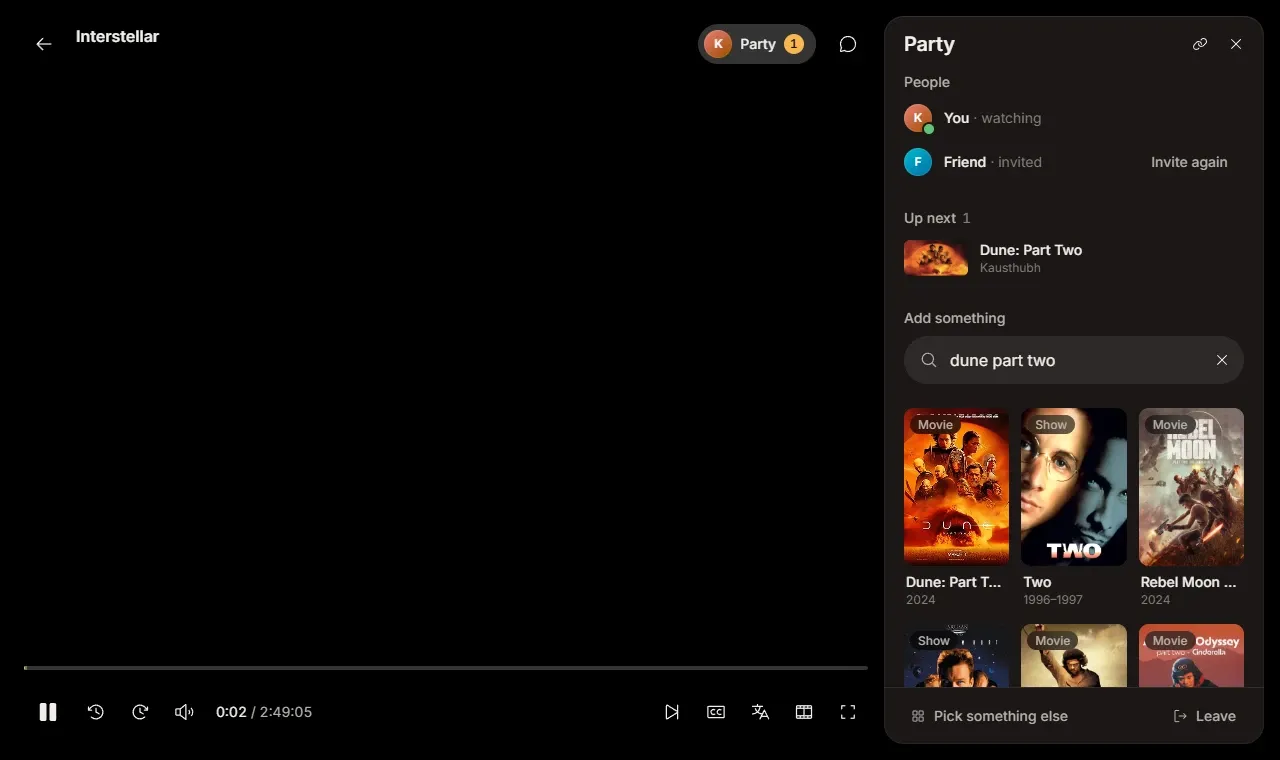Screen dimensions: 1280x760
Task: Pause the Interstellar playback
Action: point(48,712)
